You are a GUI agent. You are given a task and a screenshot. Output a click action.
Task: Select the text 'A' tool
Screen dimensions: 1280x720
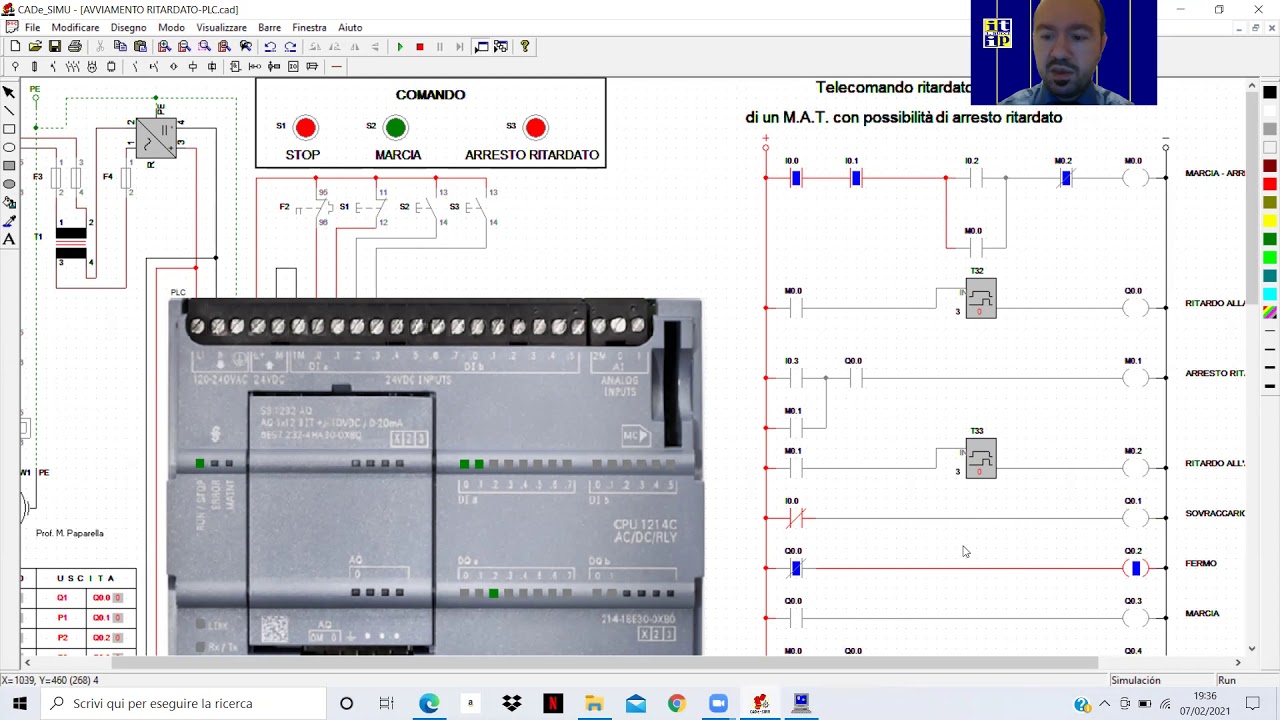click(x=9, y=239)
